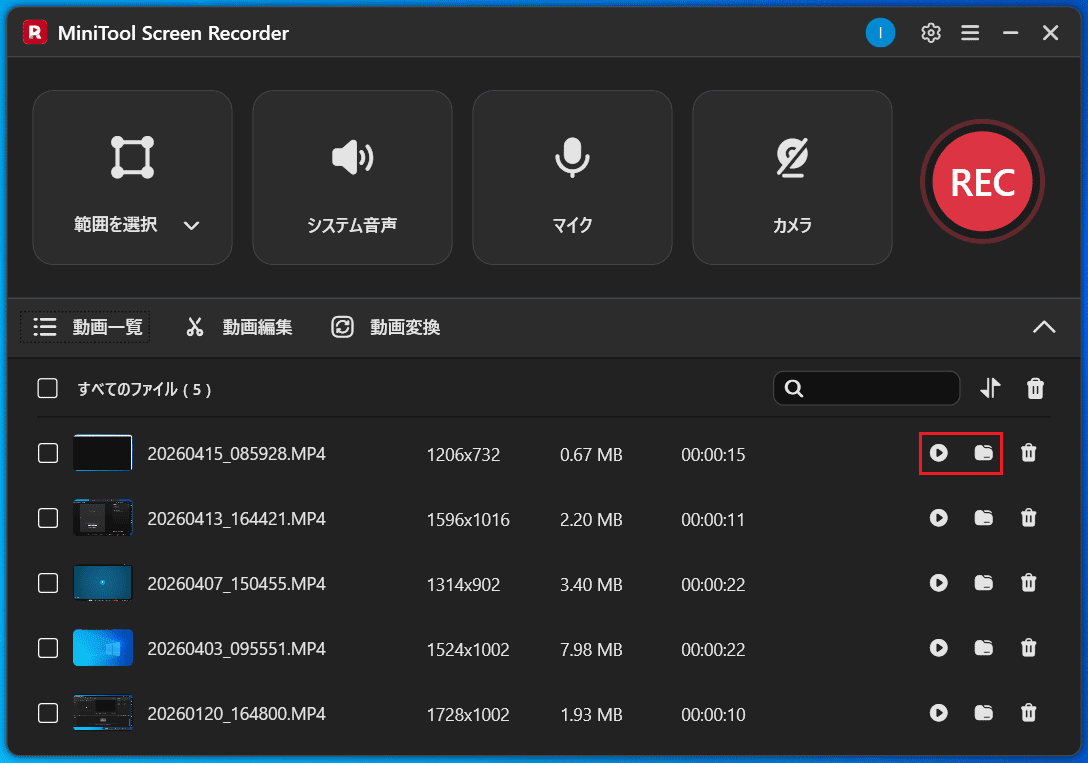1088x763 pixels.
Task: Delete the 20260413_164421.MP4 recording
Action: coord(1029,518)
